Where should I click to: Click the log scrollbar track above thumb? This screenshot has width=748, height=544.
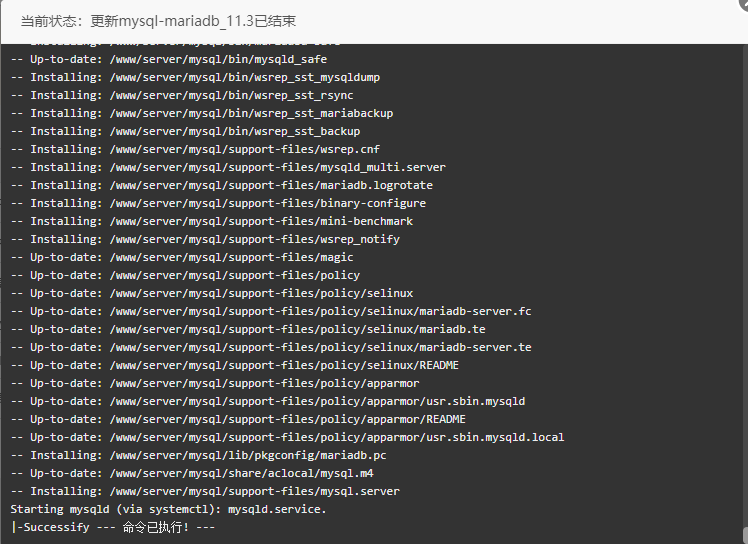coord(745,286)
